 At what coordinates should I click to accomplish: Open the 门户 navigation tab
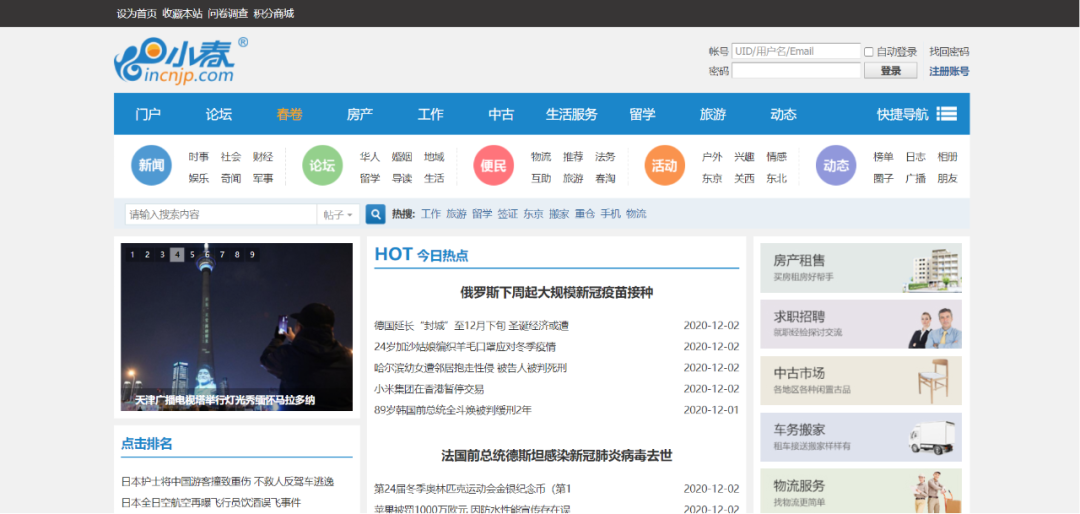148,114
